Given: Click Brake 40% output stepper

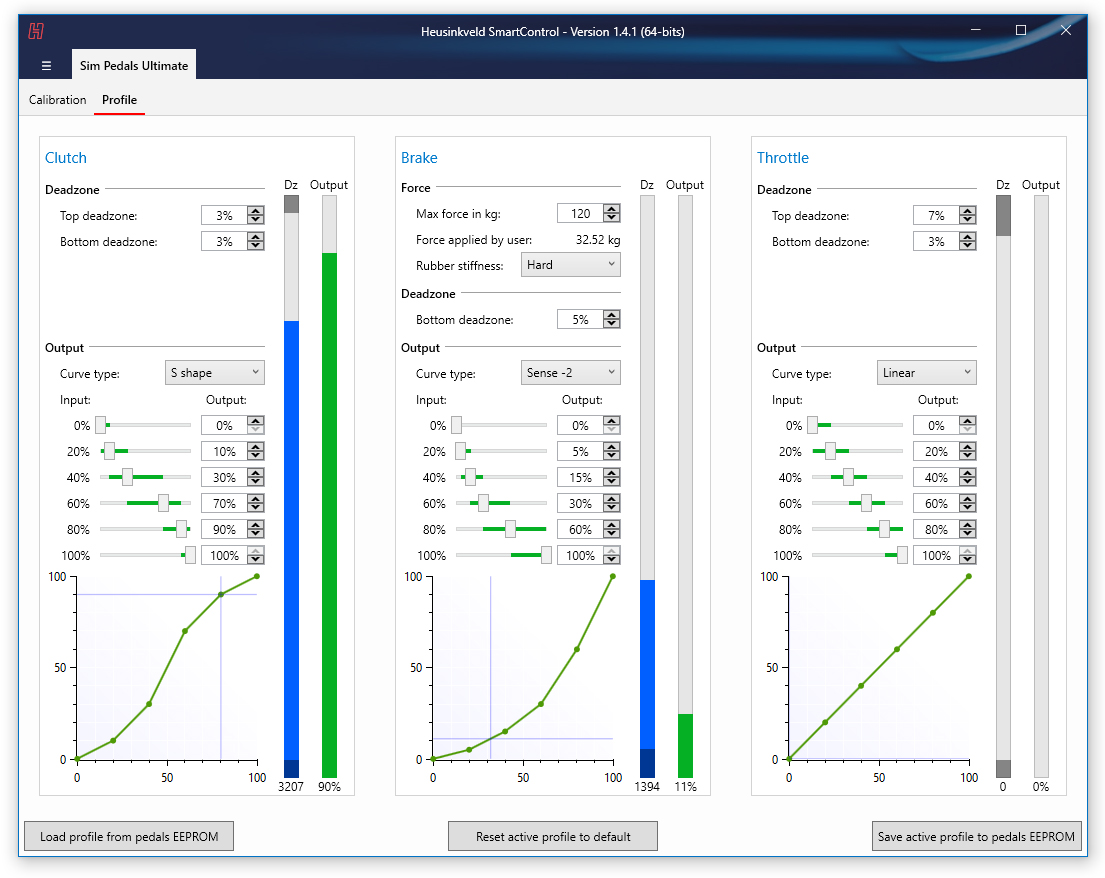Looking at the screenshot, I should (x=612, y=478).
